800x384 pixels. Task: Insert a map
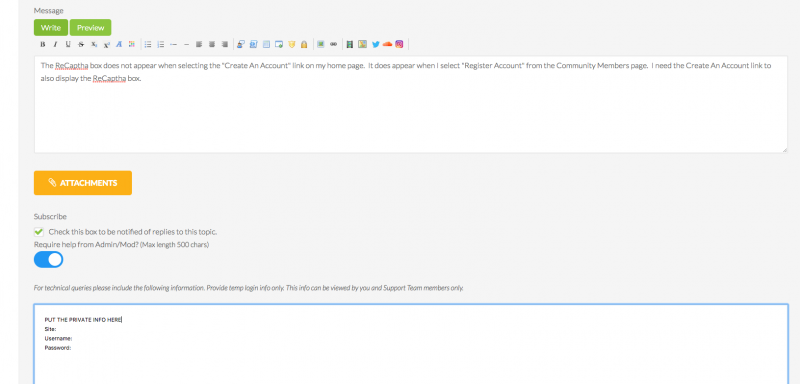coord(362,44)
